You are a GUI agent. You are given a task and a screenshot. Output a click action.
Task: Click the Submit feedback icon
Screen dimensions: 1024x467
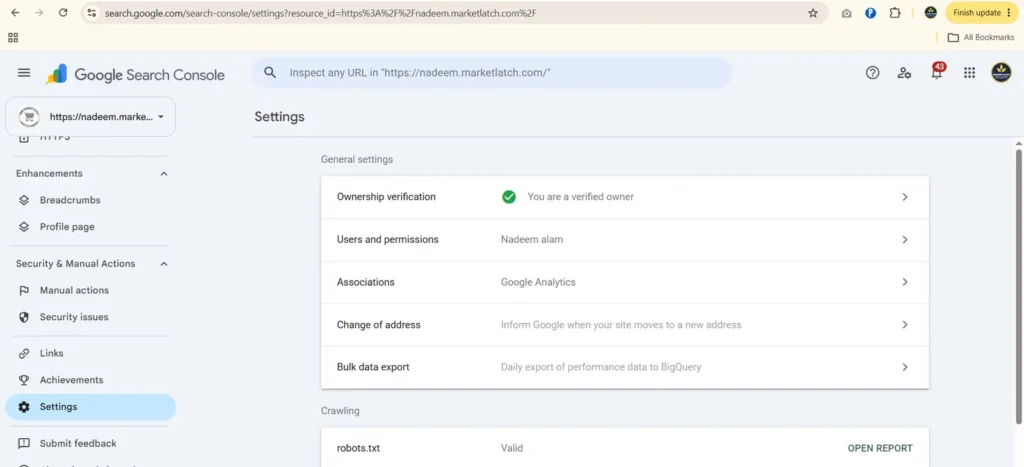[x=24, y=443]
